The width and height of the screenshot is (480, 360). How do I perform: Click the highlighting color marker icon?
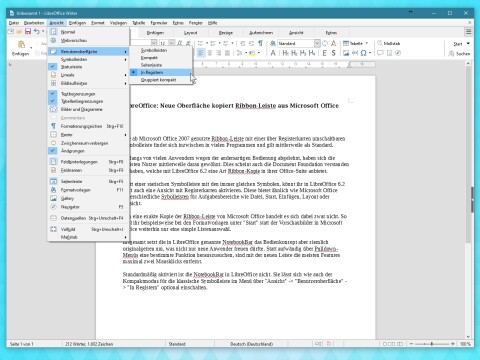[252, 53]
